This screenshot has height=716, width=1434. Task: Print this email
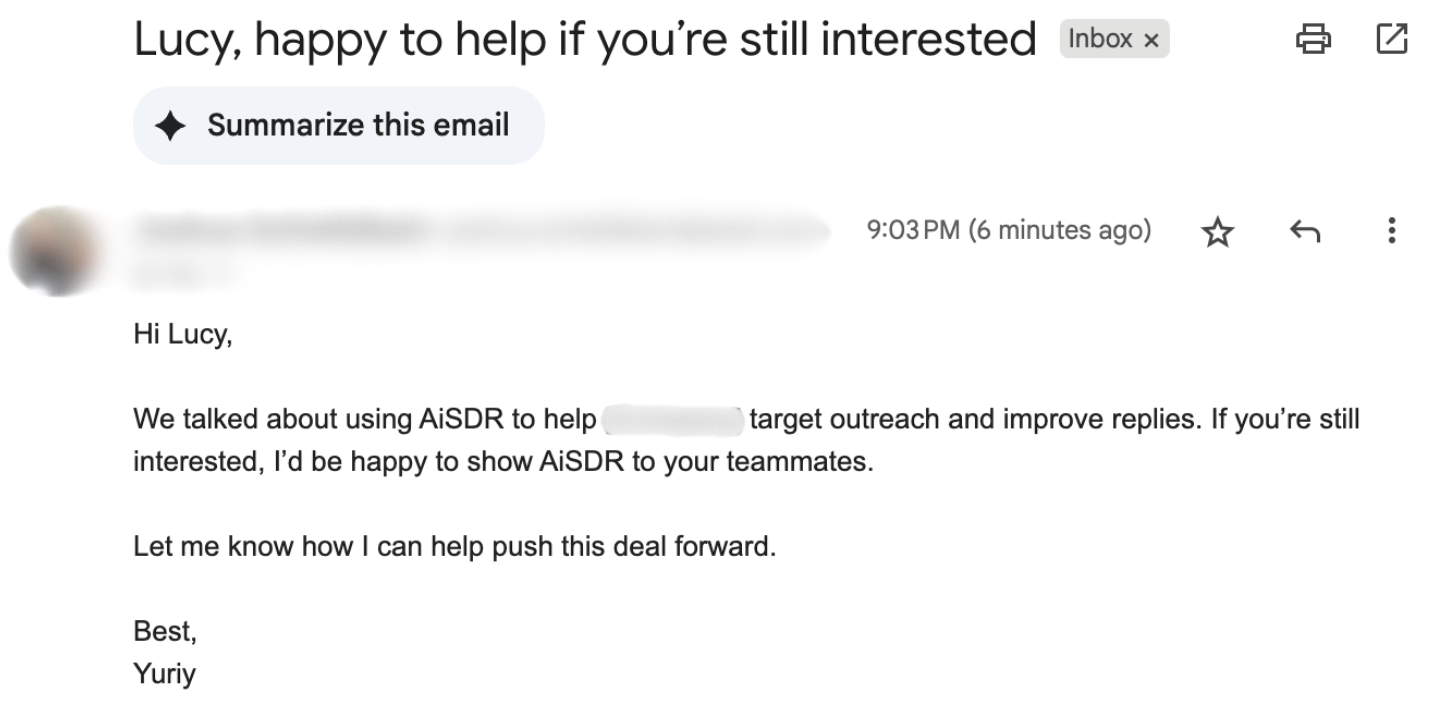click(1313, 39)
